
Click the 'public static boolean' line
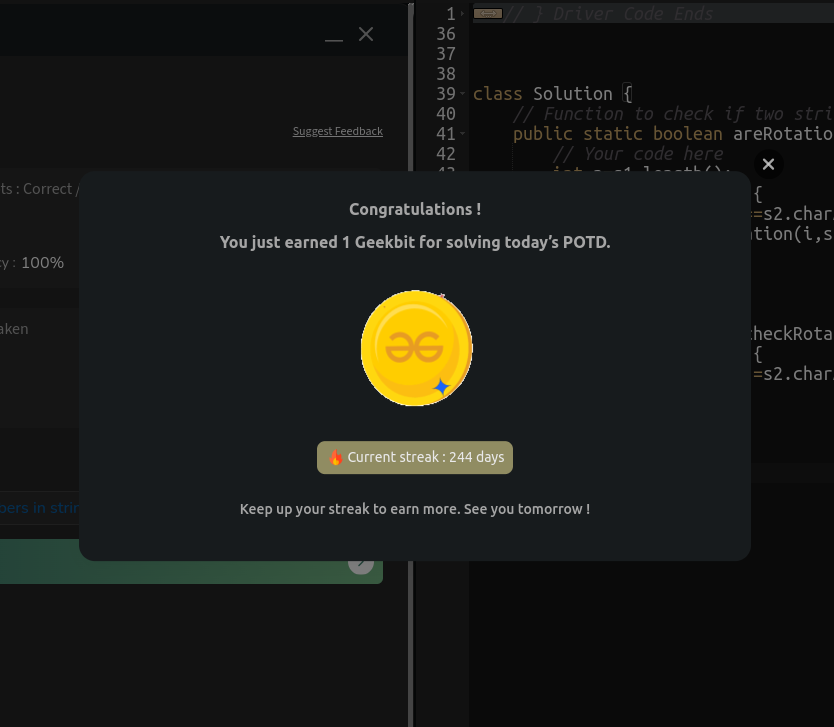(x=673, y=134)
